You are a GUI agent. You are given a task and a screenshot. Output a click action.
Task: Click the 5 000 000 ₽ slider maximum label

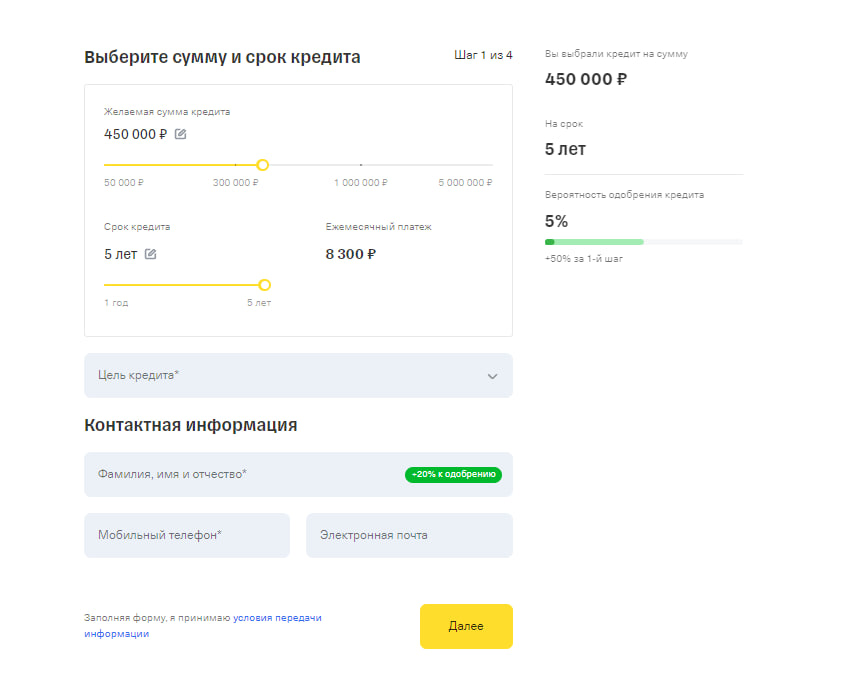pos(465,183)
